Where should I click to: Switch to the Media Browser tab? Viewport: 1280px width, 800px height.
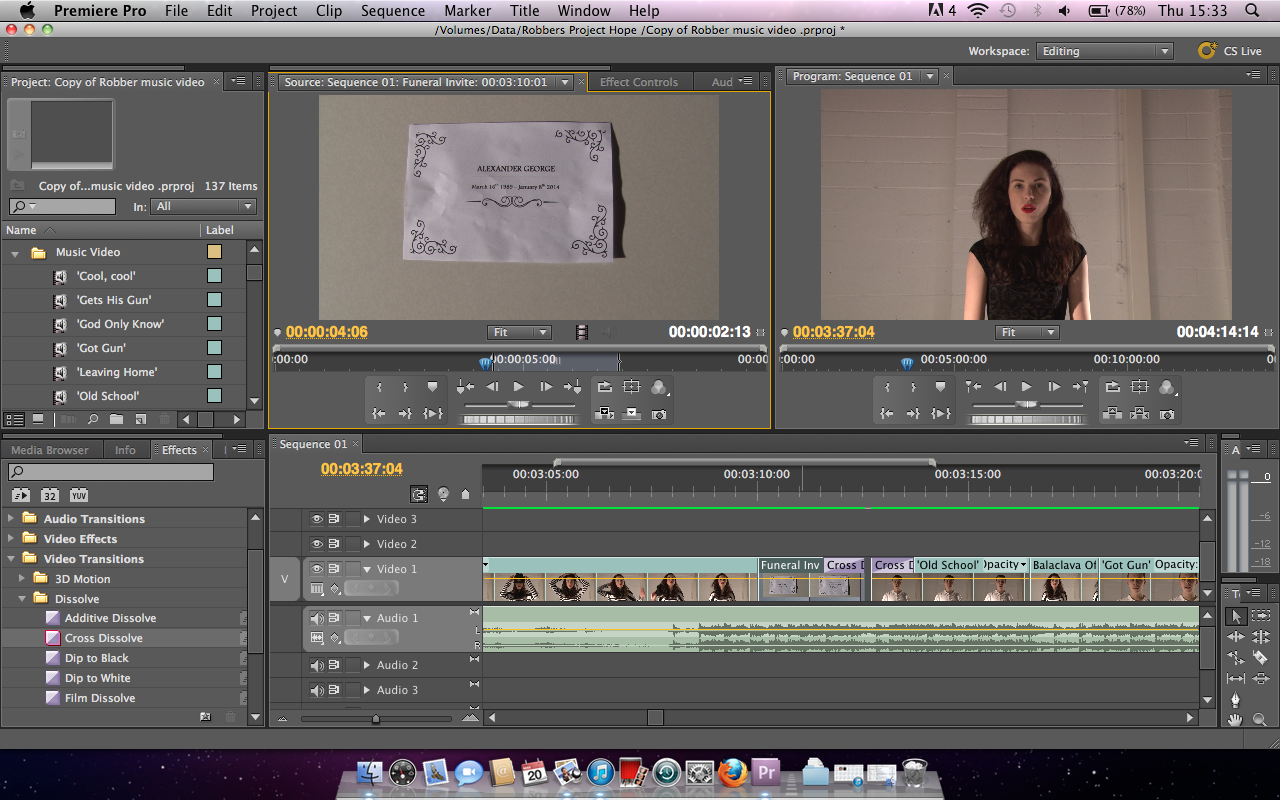(50, 450)
